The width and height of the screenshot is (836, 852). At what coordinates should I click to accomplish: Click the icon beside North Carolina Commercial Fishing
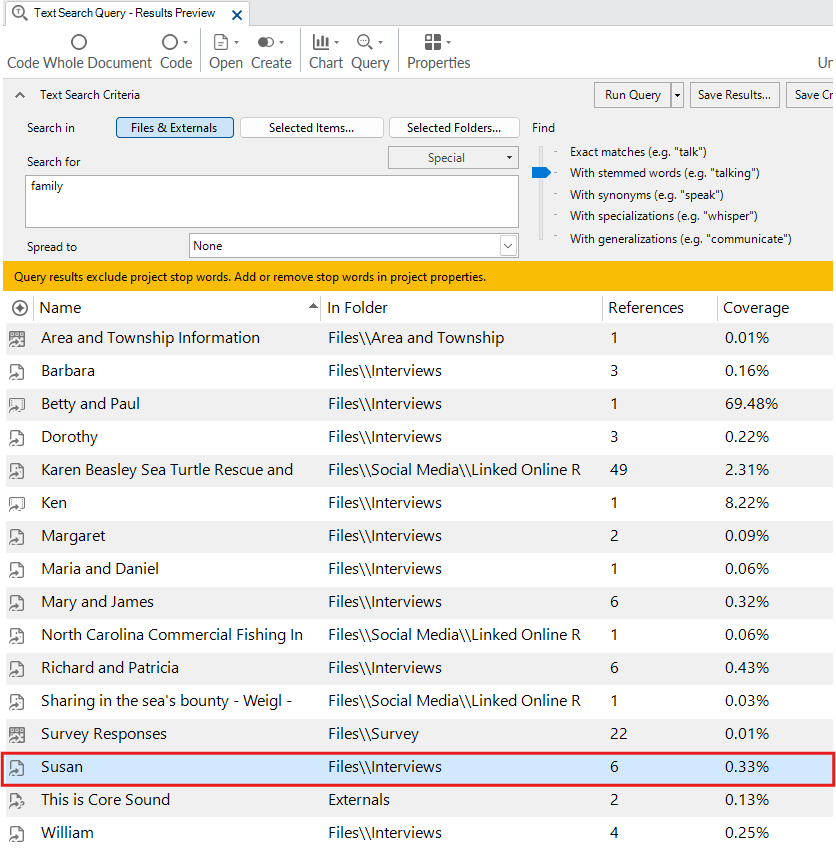(x=17, y=636)
